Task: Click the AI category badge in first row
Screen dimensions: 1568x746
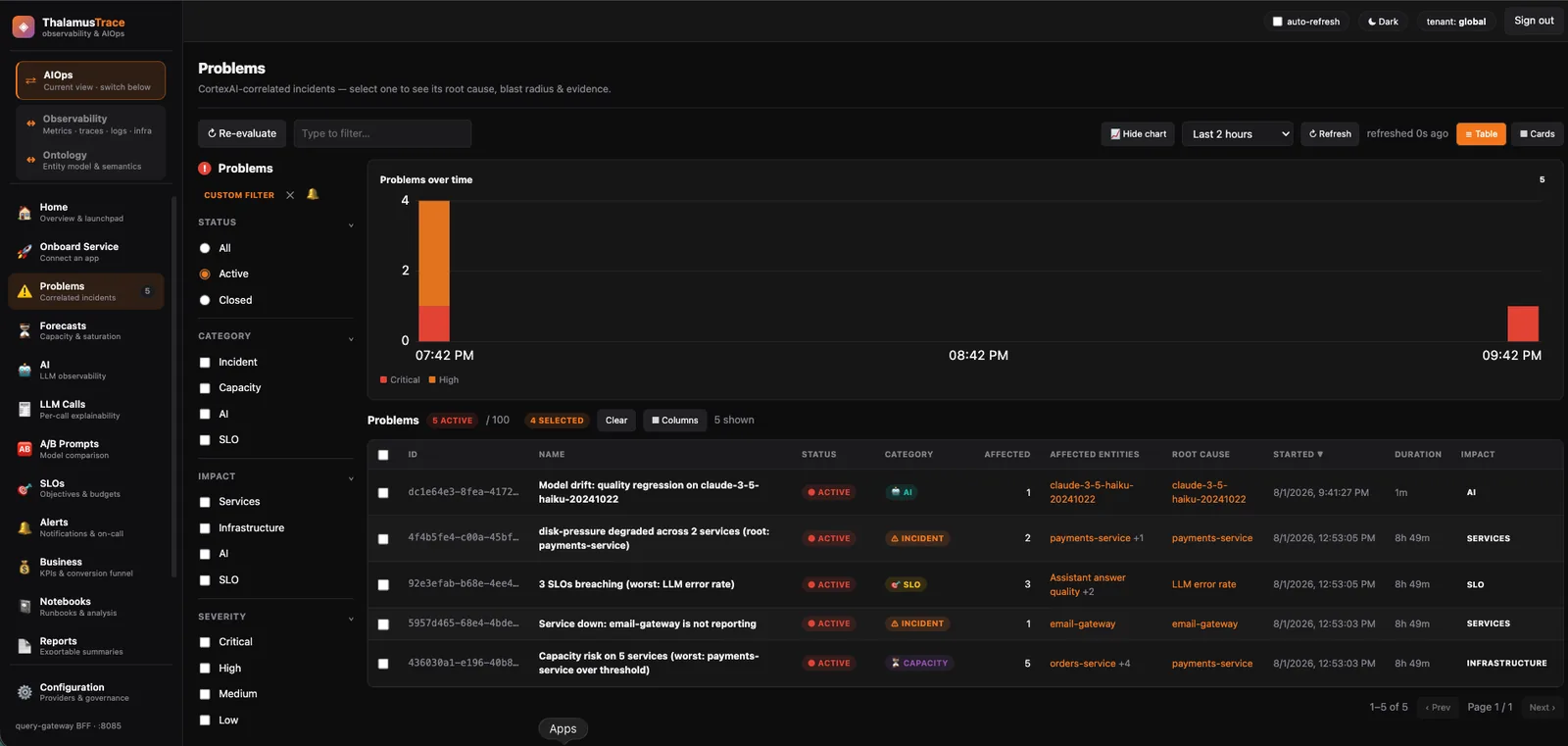Action: tap(902, 492)
